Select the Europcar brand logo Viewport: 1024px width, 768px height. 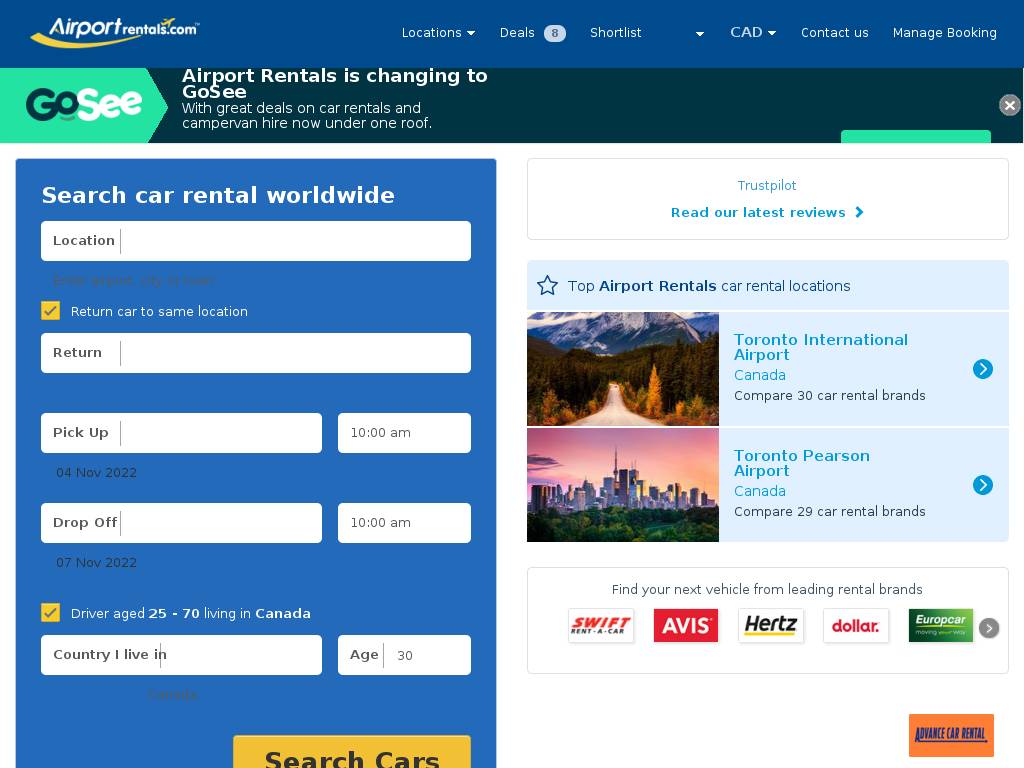click(940, 626)
